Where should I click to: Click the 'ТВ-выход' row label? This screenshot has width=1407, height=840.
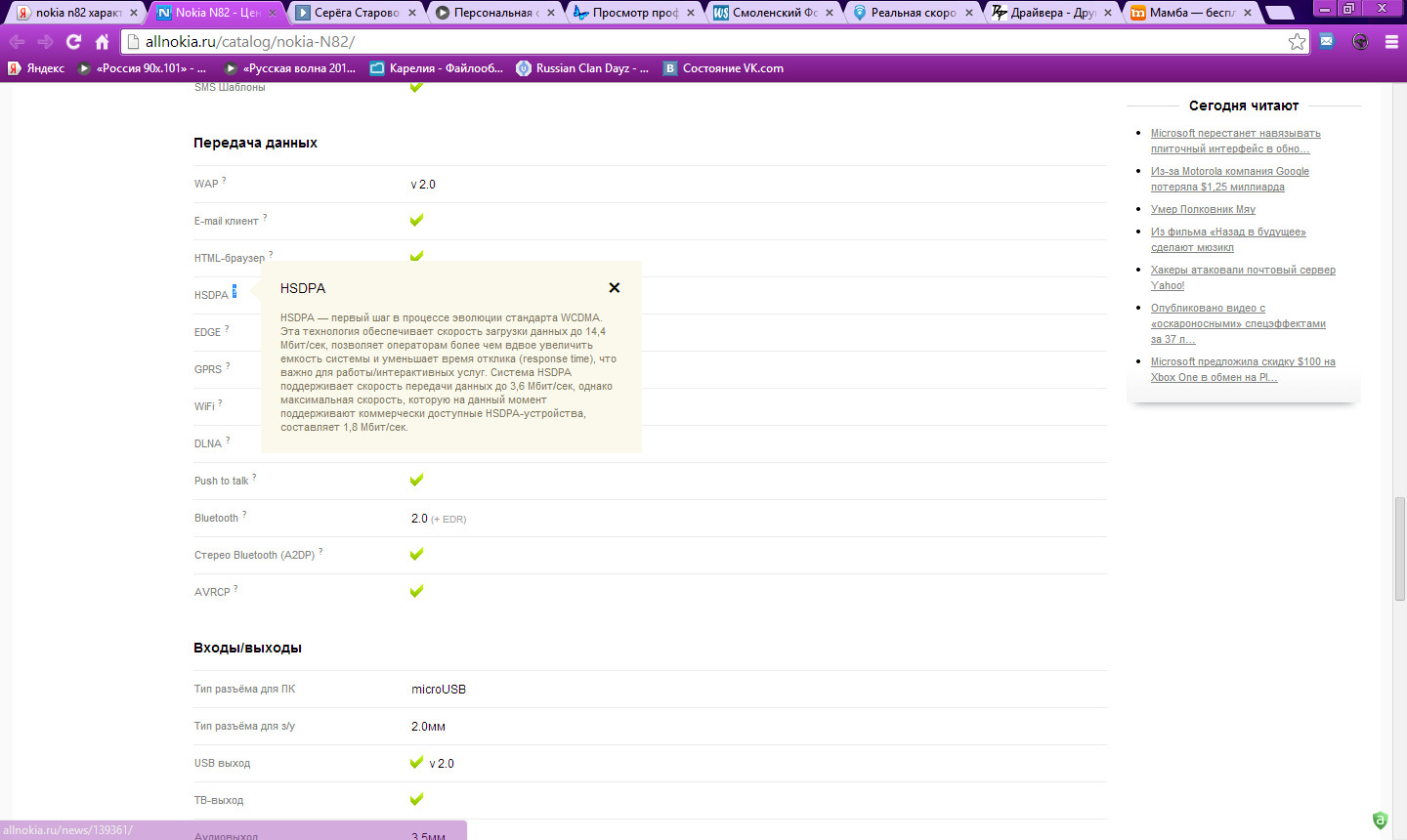tap(219, 801)
